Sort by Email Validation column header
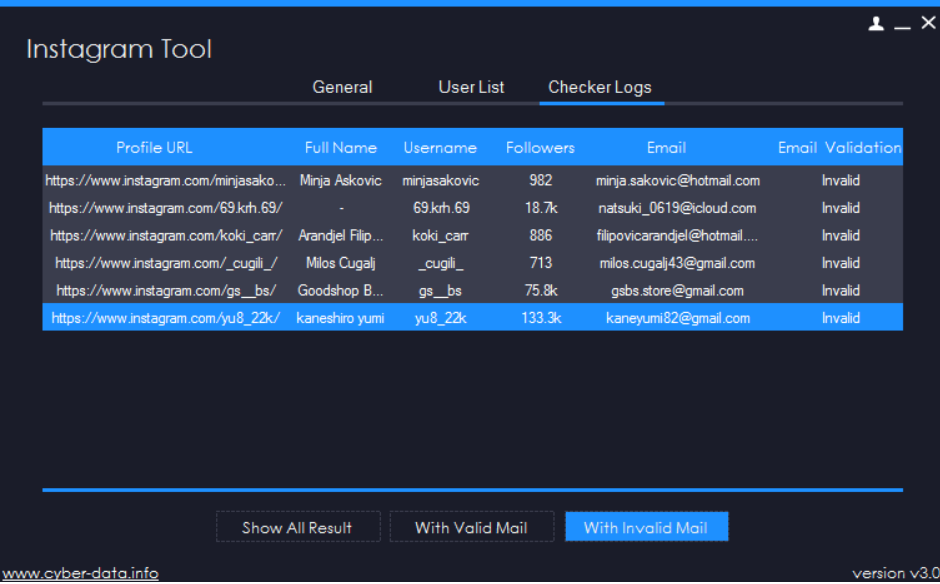940x584 pixels. tap(840, 147)
